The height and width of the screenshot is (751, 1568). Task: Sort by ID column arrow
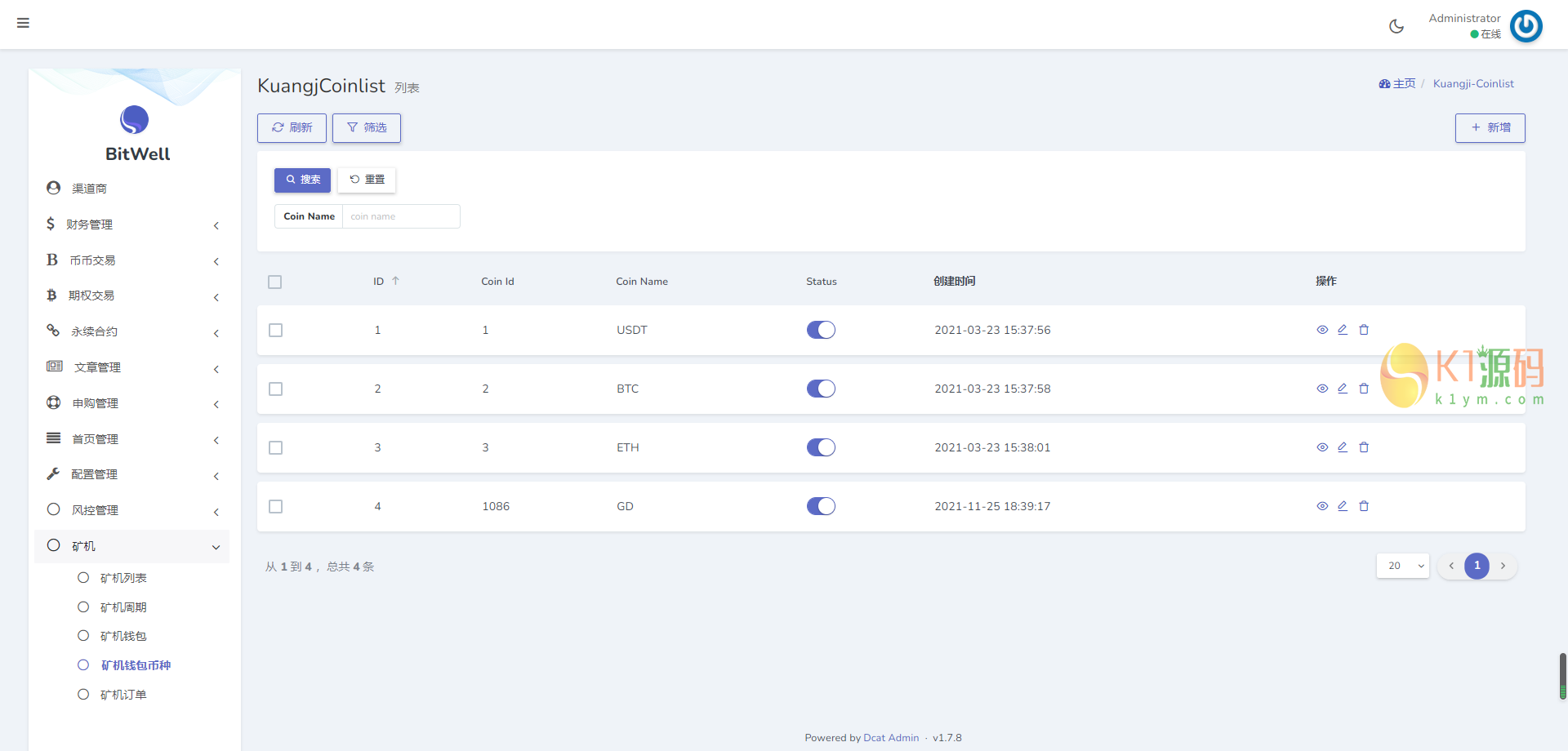pos(395,281)
